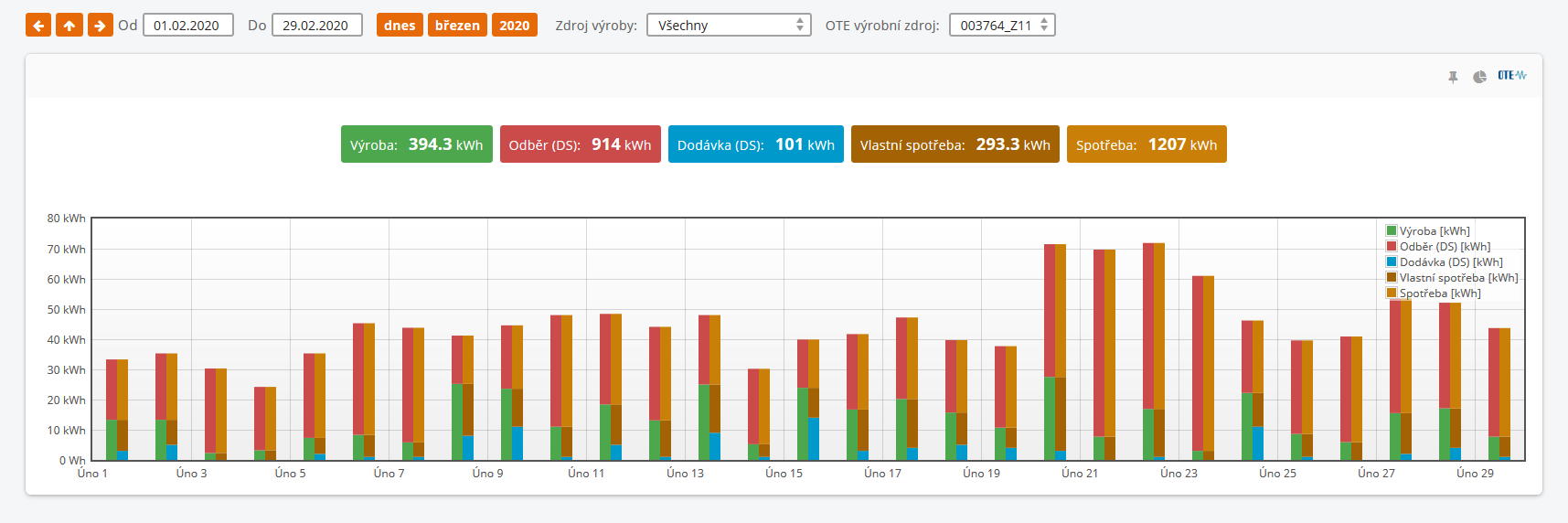Click the blue Dodávka (DS) summary badge
1568x523 pixels.
[x=755, y=144]
